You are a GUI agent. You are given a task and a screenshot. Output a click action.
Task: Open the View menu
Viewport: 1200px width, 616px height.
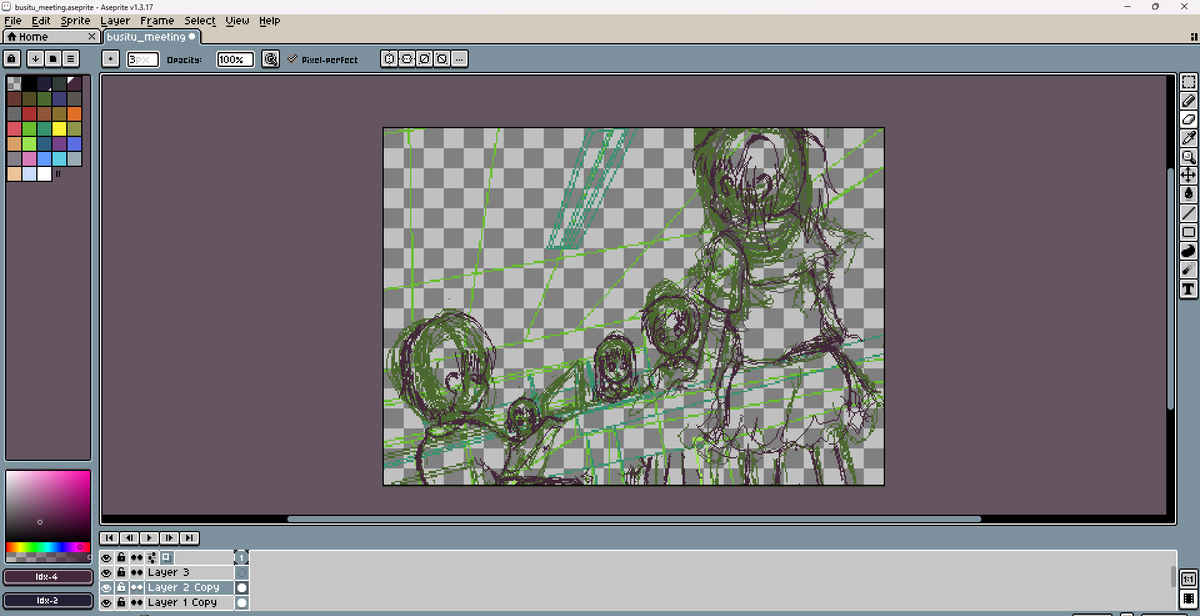click(237, 20)
